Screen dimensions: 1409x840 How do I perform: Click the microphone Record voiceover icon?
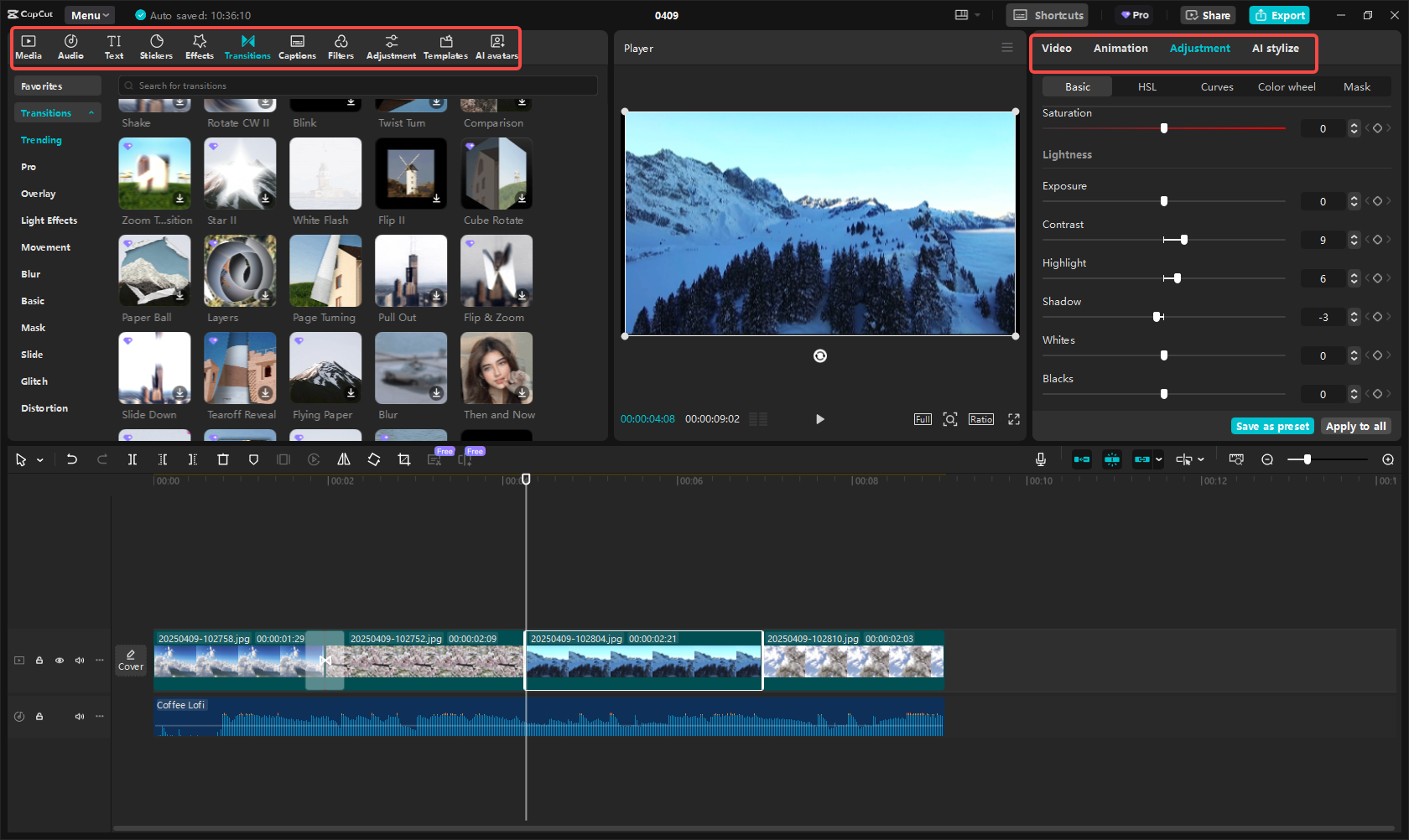click(x=1040, y=459)
